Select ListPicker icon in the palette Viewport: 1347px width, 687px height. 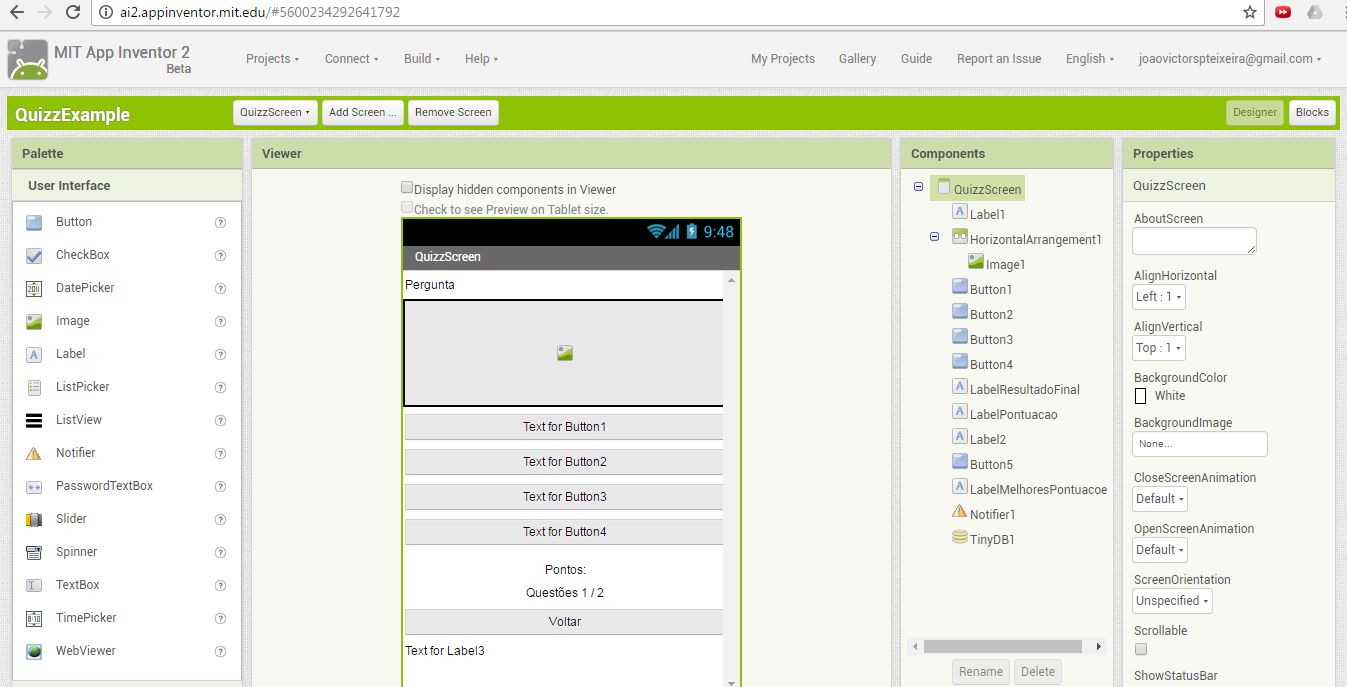(34, 387)
